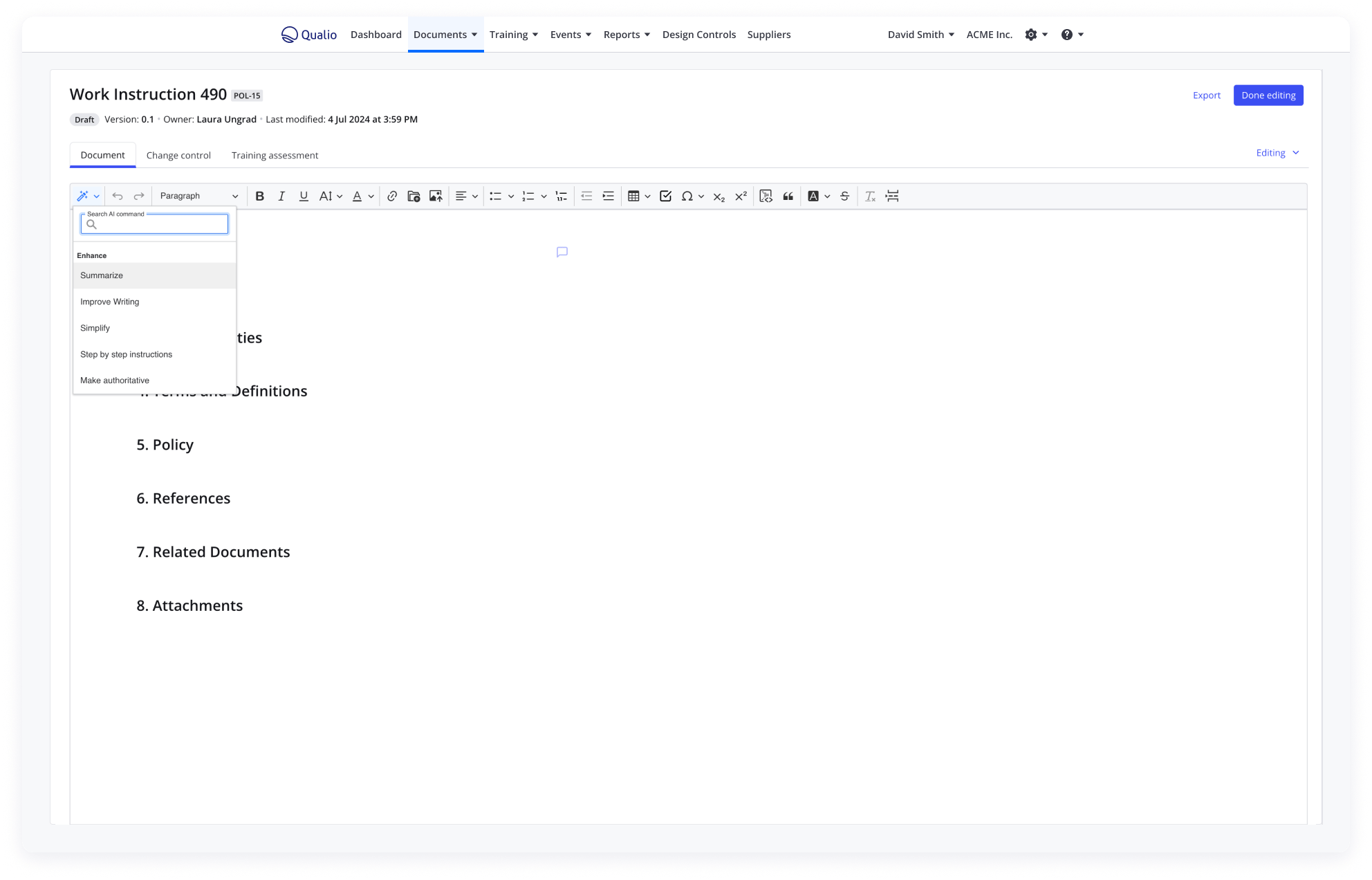Image resolution: width=1372 pixels, height=880 pixels.
Task: Open the Paragraph style dropdown
Action: (x=198, y=196)
